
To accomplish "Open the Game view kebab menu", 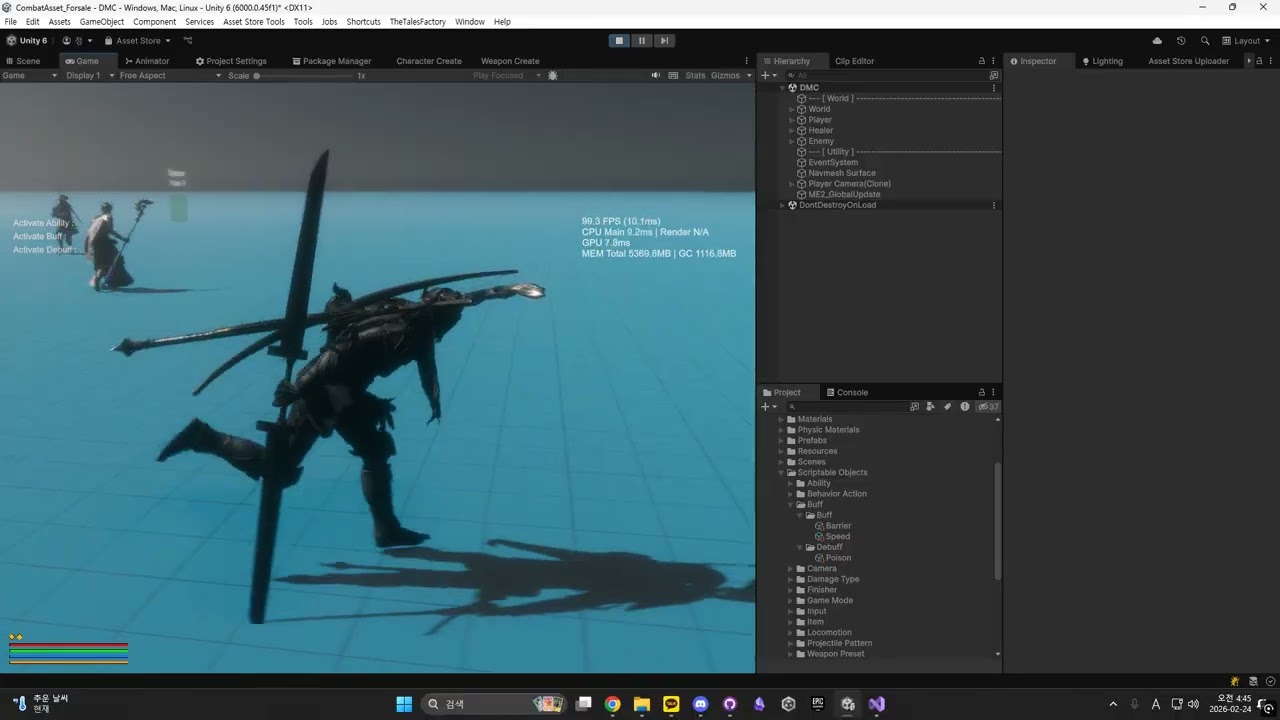I will [746, 61].
